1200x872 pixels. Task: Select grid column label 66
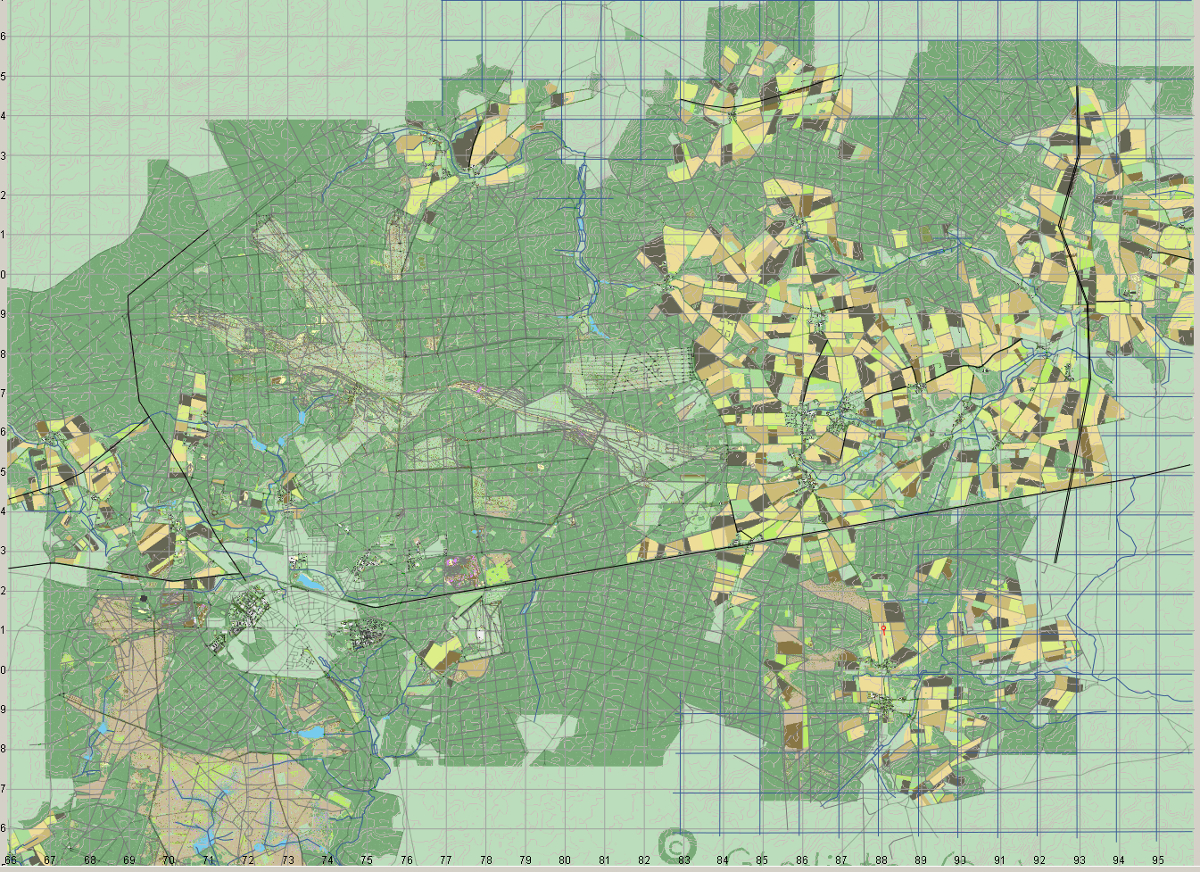tap(11, 860)
